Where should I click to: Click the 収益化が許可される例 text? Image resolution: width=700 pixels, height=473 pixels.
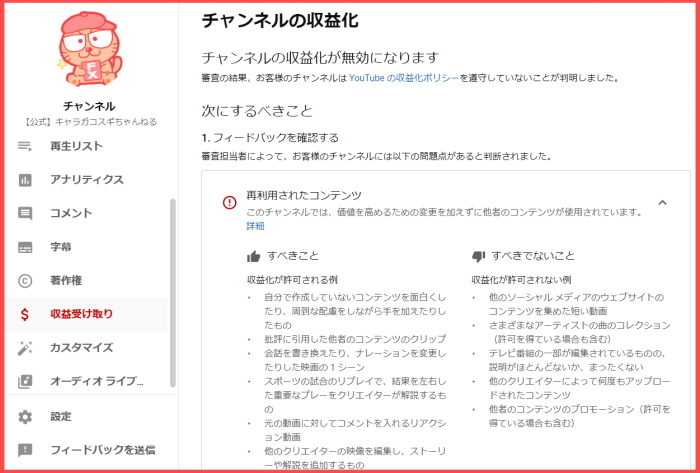292,280
